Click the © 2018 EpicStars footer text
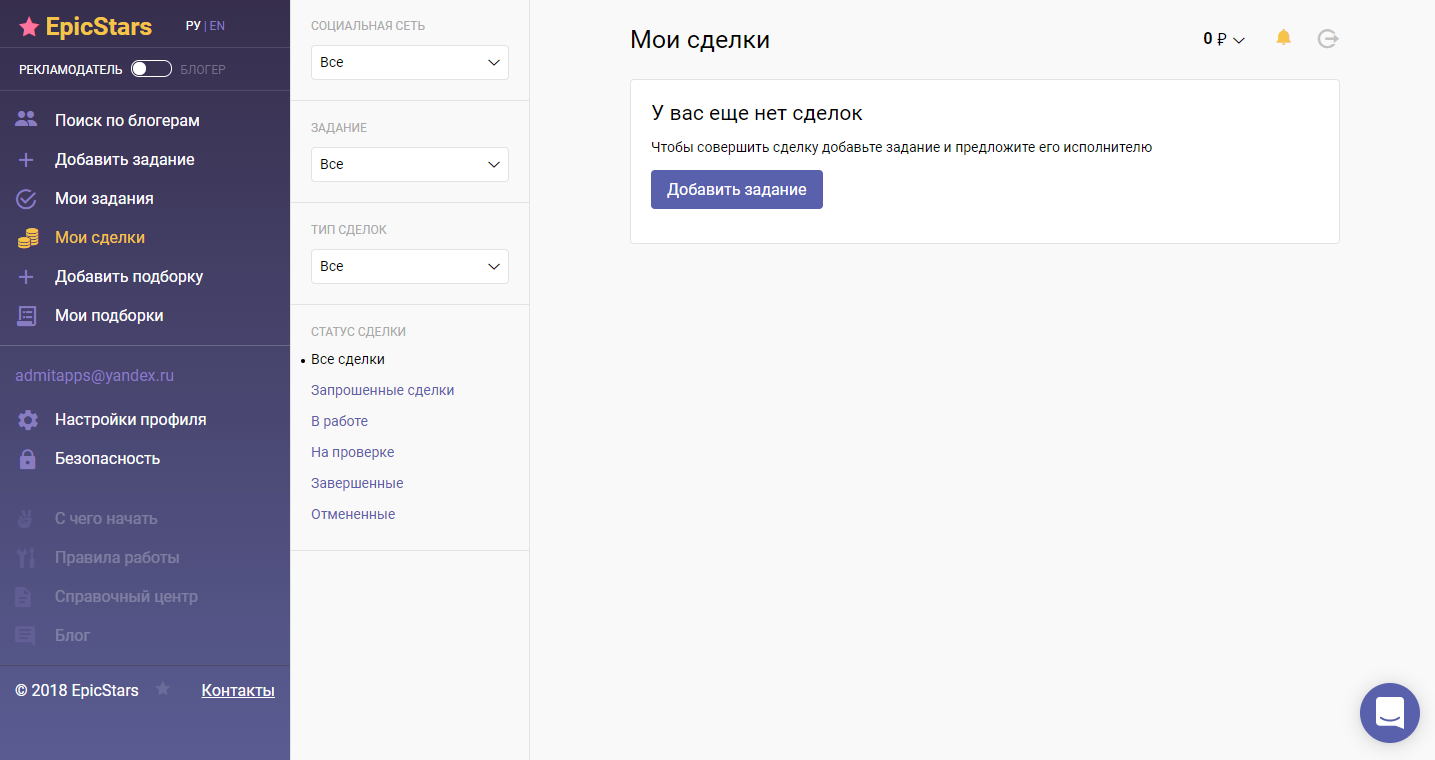The height and width of the screenshot is (760, 1435). tap(77, 690)
